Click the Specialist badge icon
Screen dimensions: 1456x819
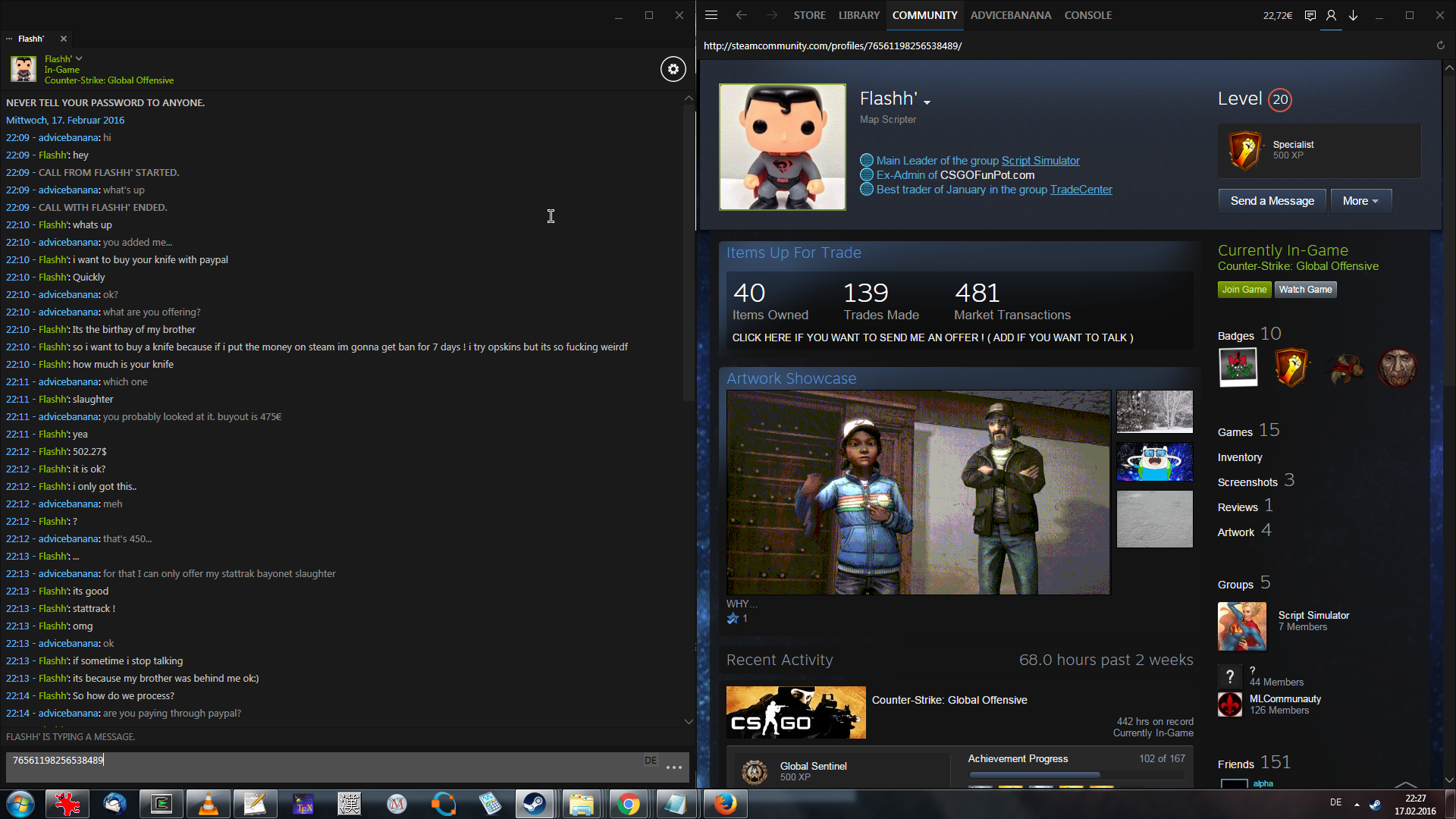pos(1244,151)
